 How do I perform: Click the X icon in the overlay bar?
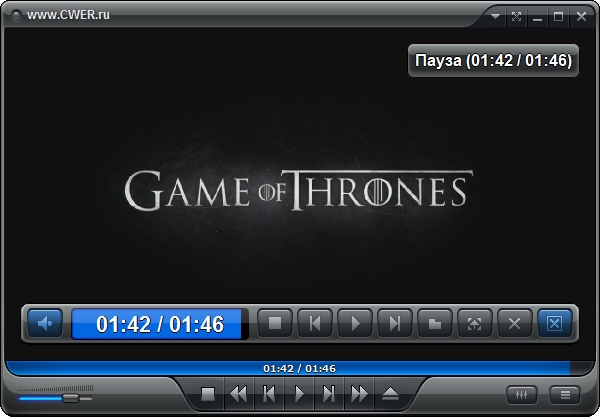coord(514,323)
